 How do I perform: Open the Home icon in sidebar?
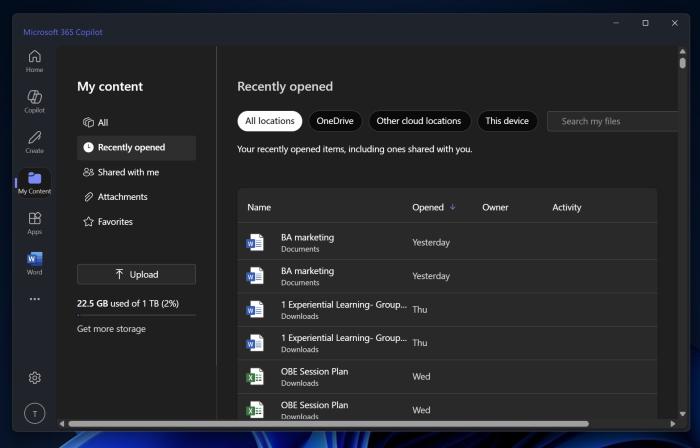(x=34, y=60)
